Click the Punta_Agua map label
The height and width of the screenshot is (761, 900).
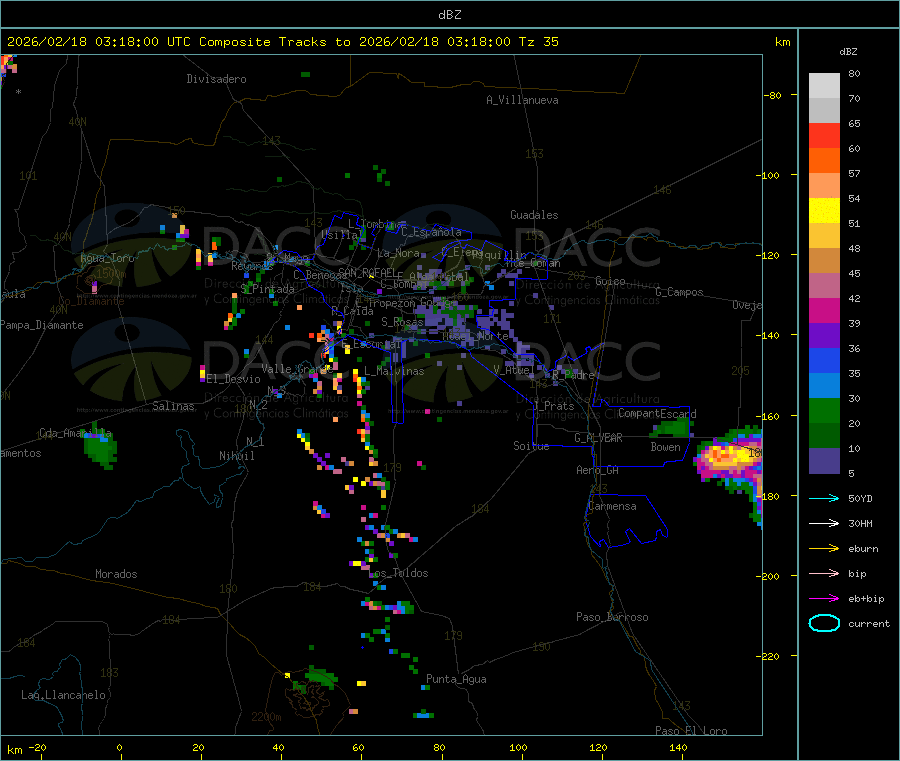(456, 679)
